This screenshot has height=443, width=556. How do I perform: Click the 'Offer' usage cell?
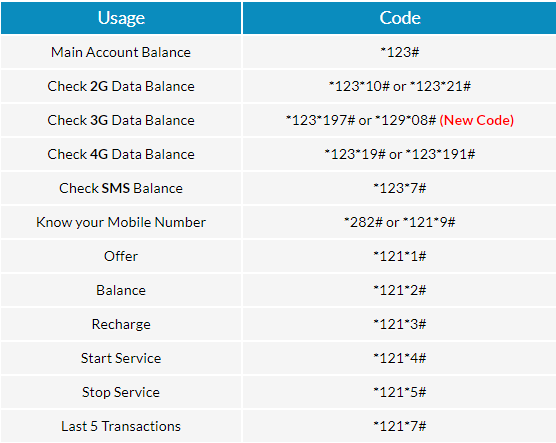pos(121,256)
